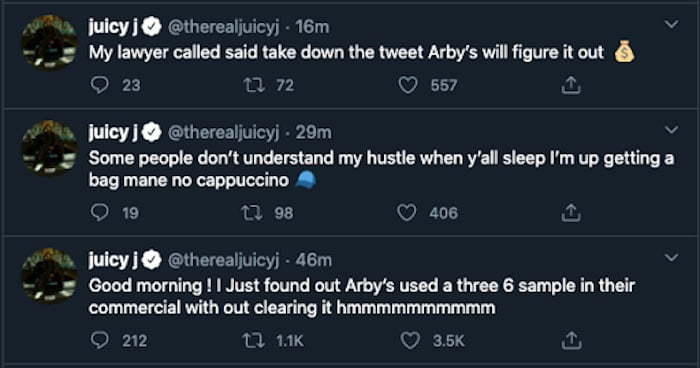Retweet the tweet with 1.1K retweets
700x368 pixels.
pyautogui.click(x=254, y=341)
